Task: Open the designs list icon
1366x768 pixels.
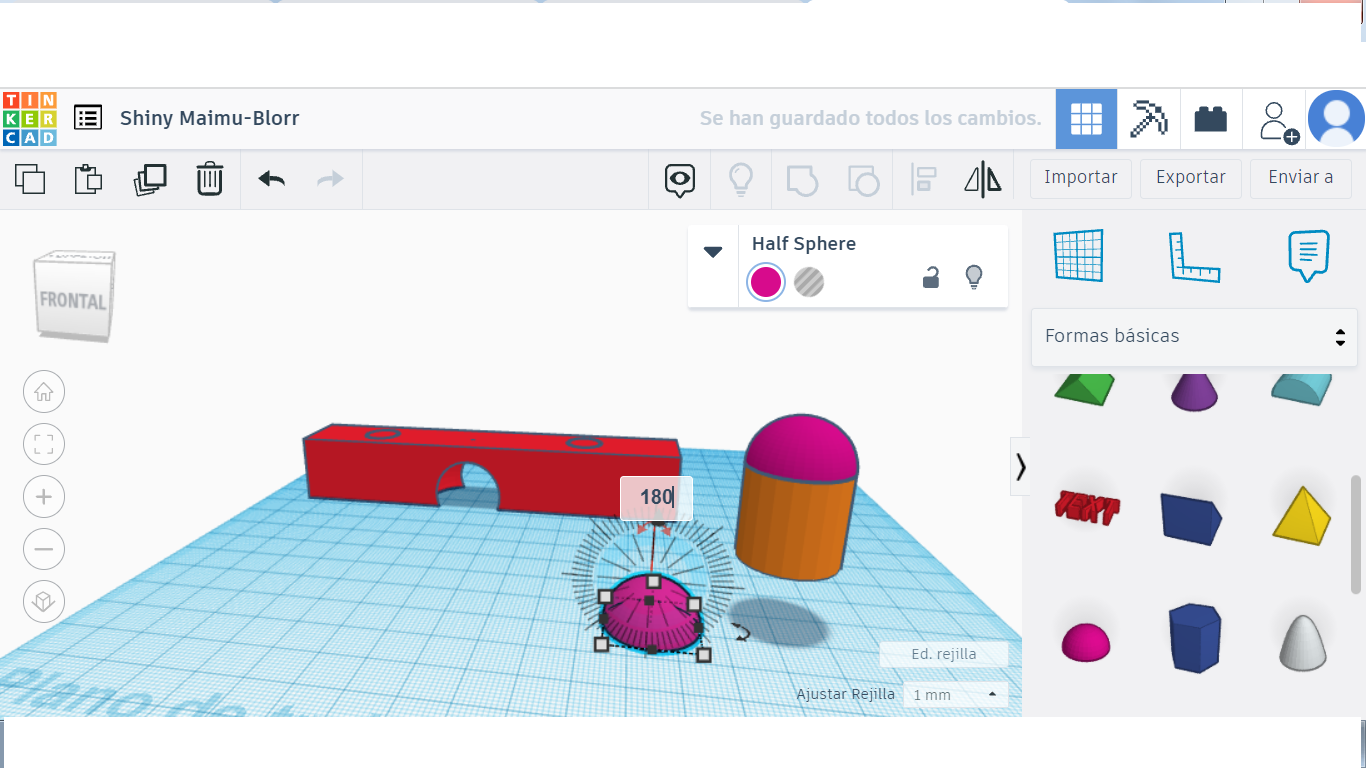Action: click(88, 118)
